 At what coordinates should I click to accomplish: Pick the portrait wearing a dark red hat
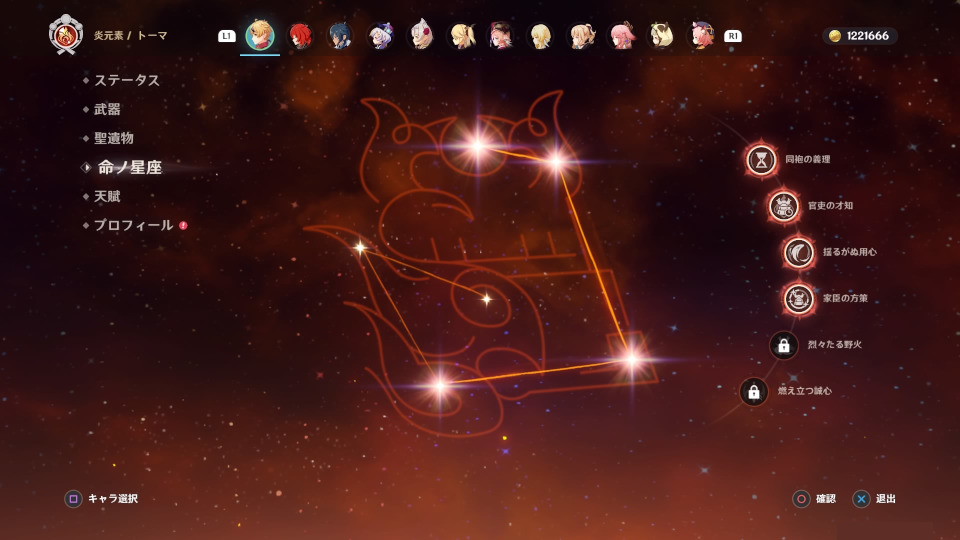pyautogui.click(x=501, y=36)
